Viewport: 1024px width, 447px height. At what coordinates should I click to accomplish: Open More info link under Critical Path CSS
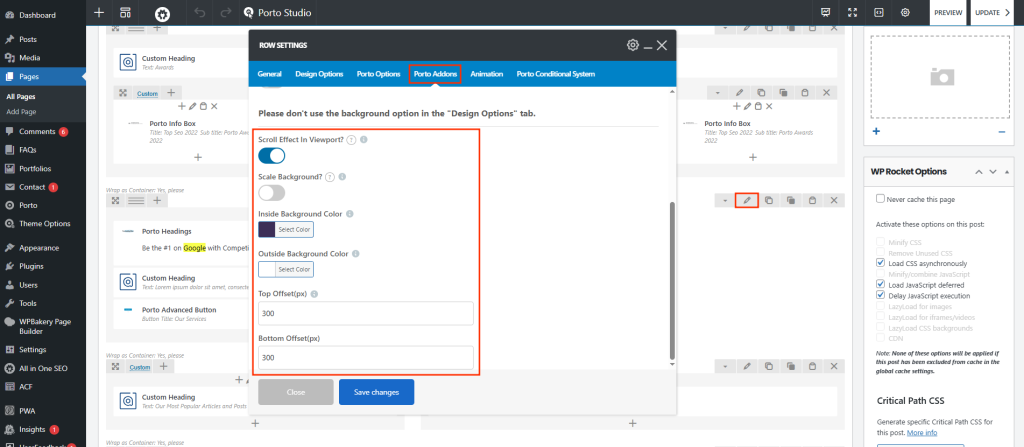click(x=922, y=433)
